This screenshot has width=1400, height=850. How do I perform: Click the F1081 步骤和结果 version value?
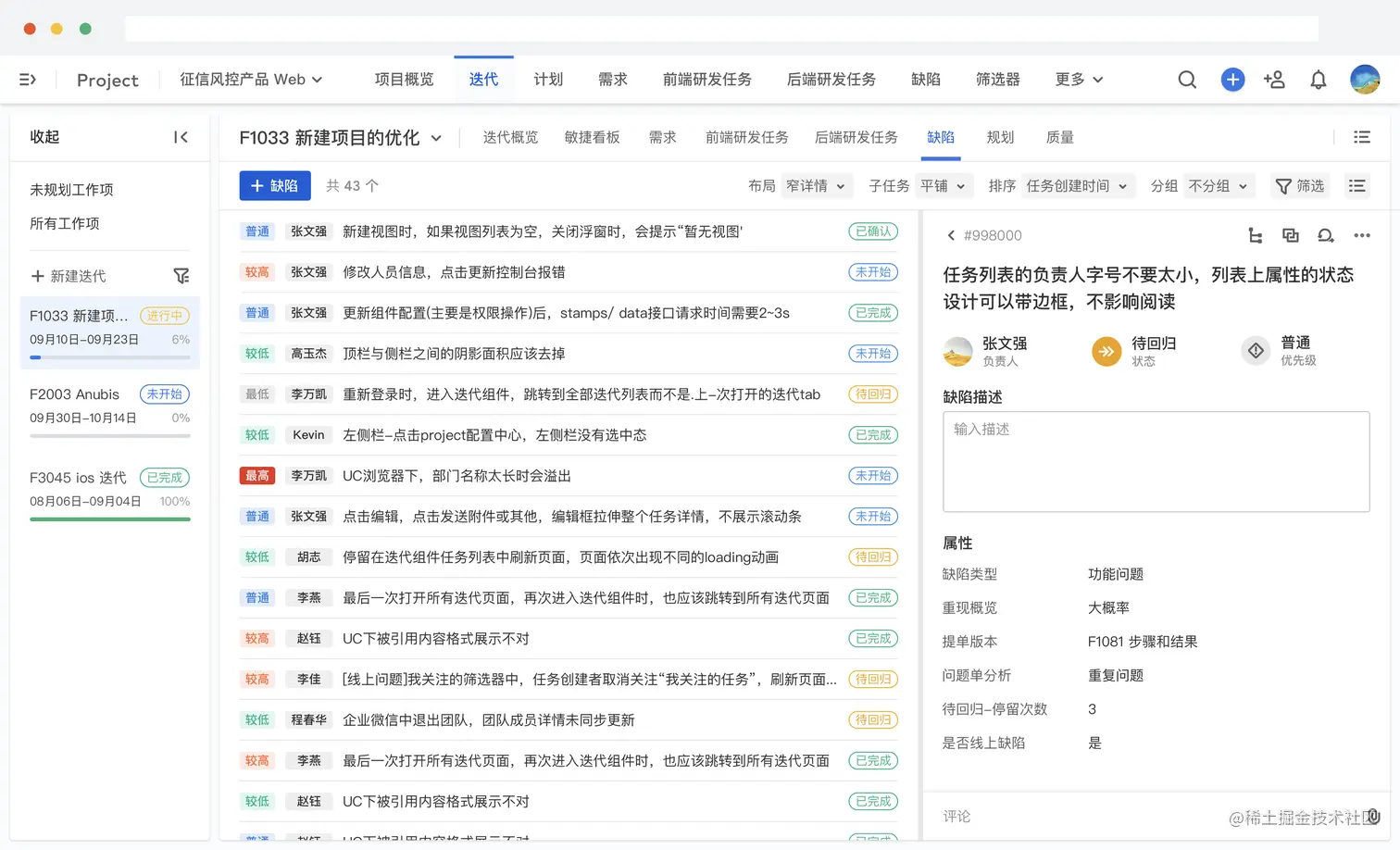pos(1143,642)
